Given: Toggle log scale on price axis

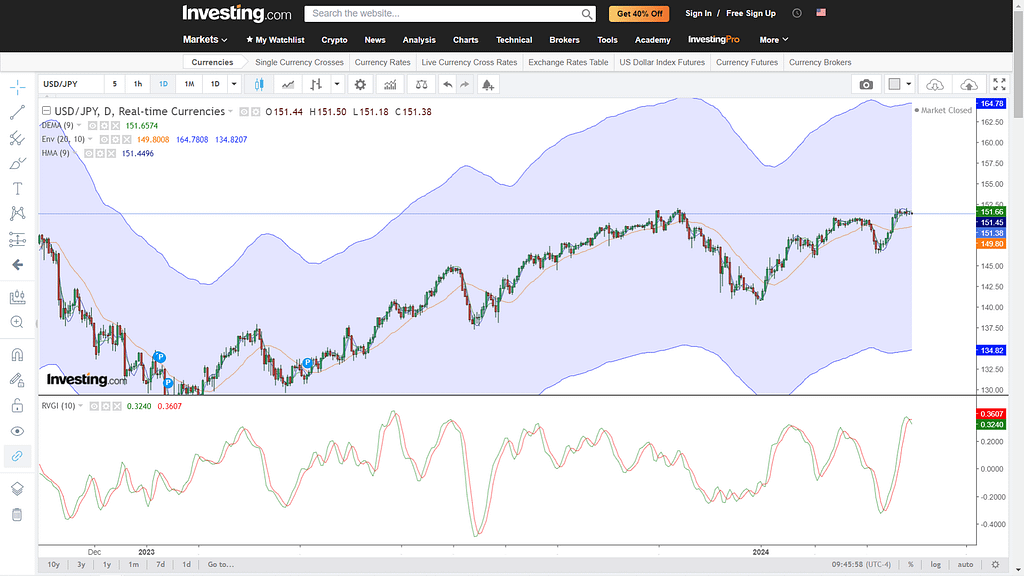Looking at the screenshot, I should 935,565.
